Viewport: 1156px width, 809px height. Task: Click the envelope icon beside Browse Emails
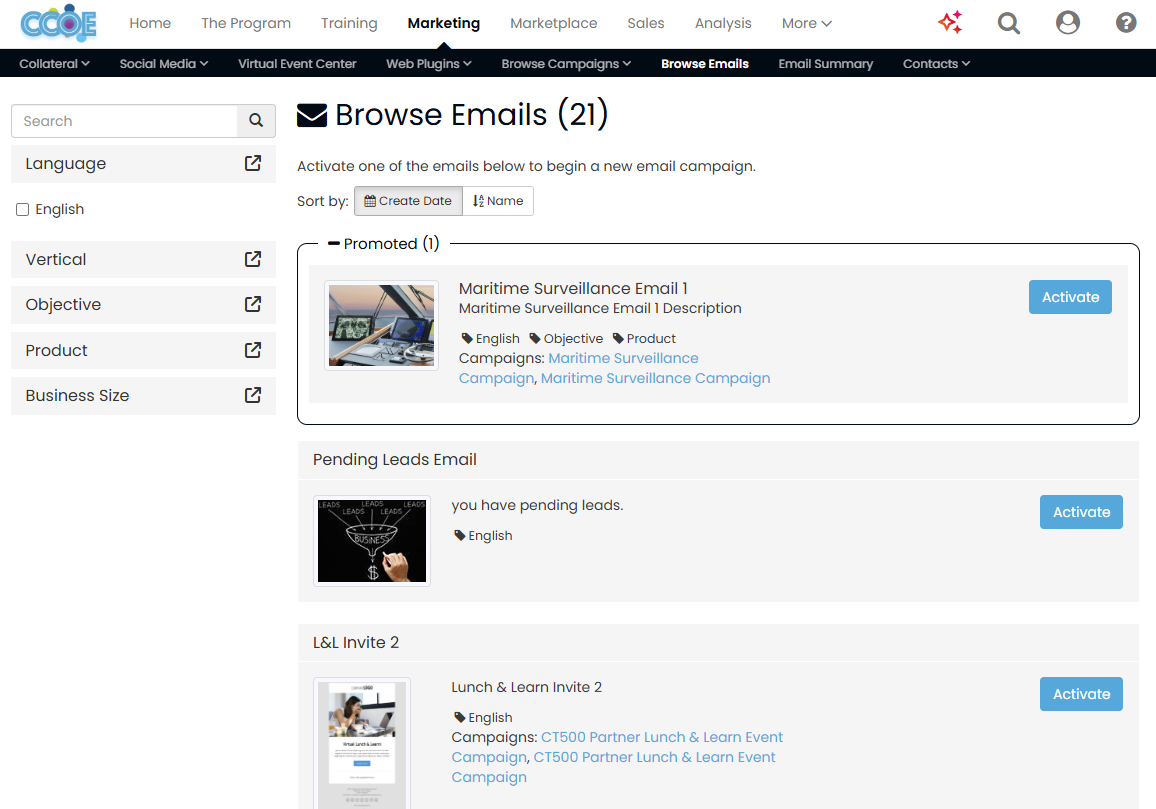point(312,115)
